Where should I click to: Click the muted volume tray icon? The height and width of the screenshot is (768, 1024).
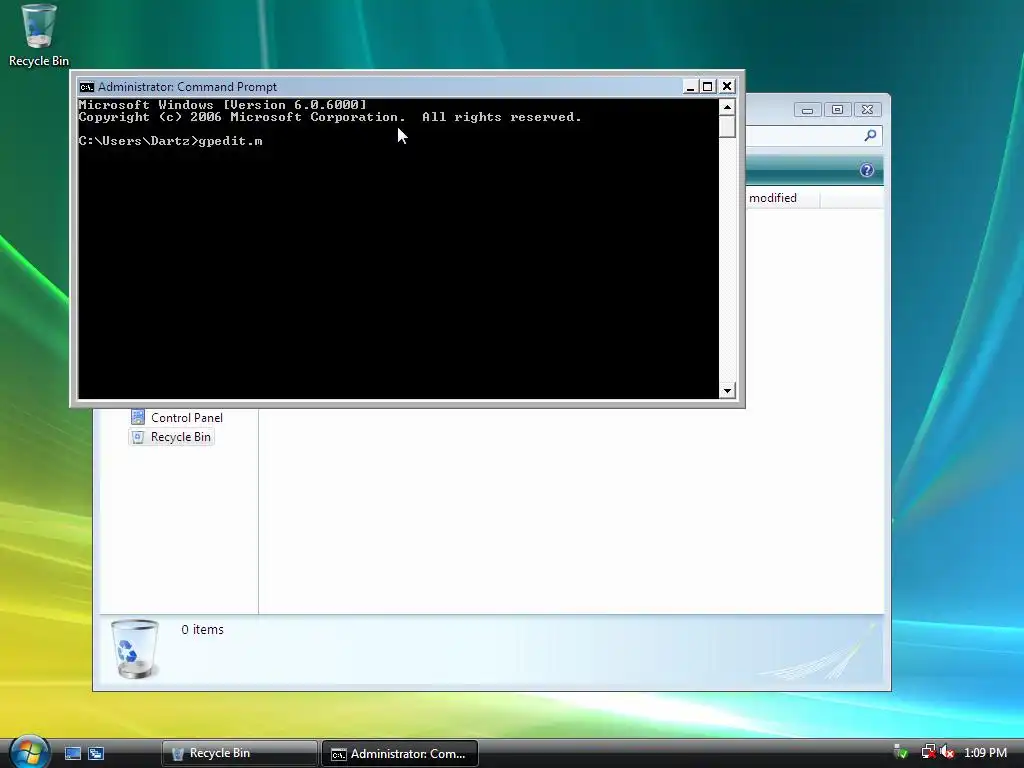click(947, 752)
